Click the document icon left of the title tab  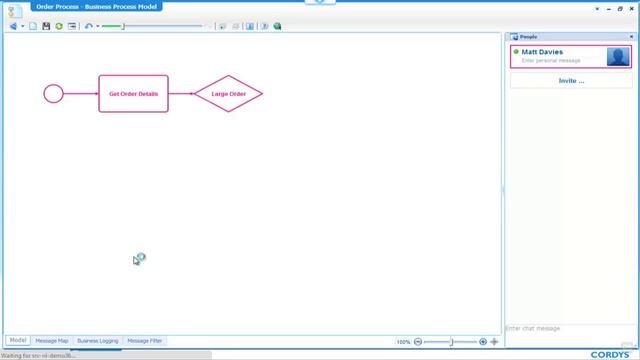pos(15,11)
